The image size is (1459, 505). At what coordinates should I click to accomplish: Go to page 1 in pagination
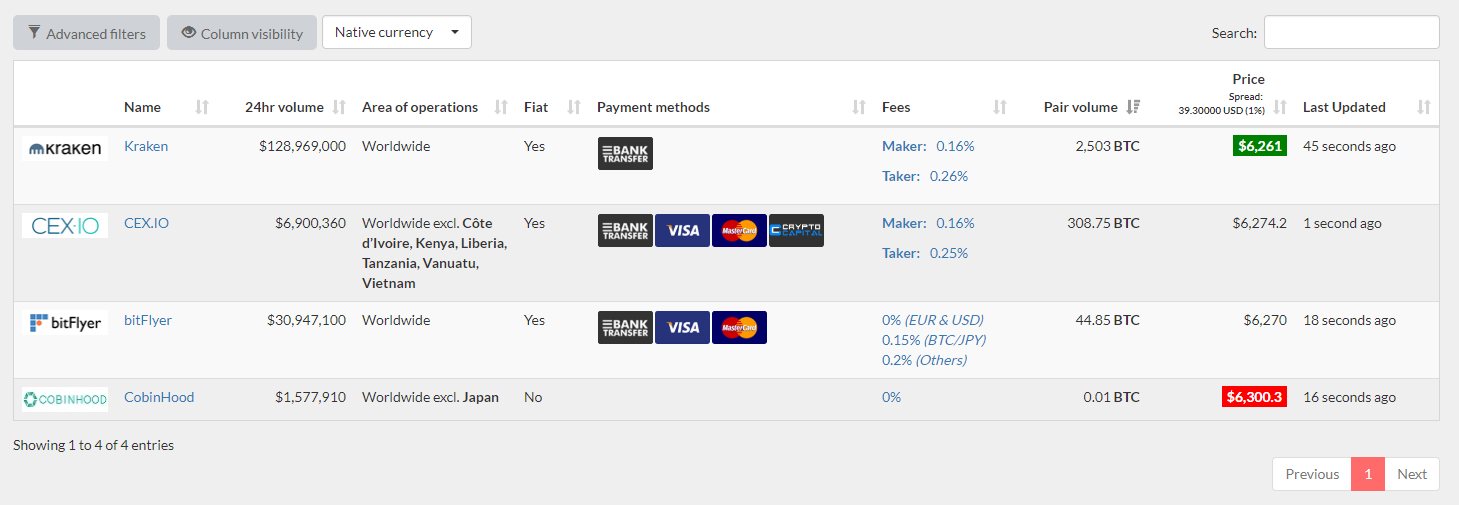[x=1368, y=474]
